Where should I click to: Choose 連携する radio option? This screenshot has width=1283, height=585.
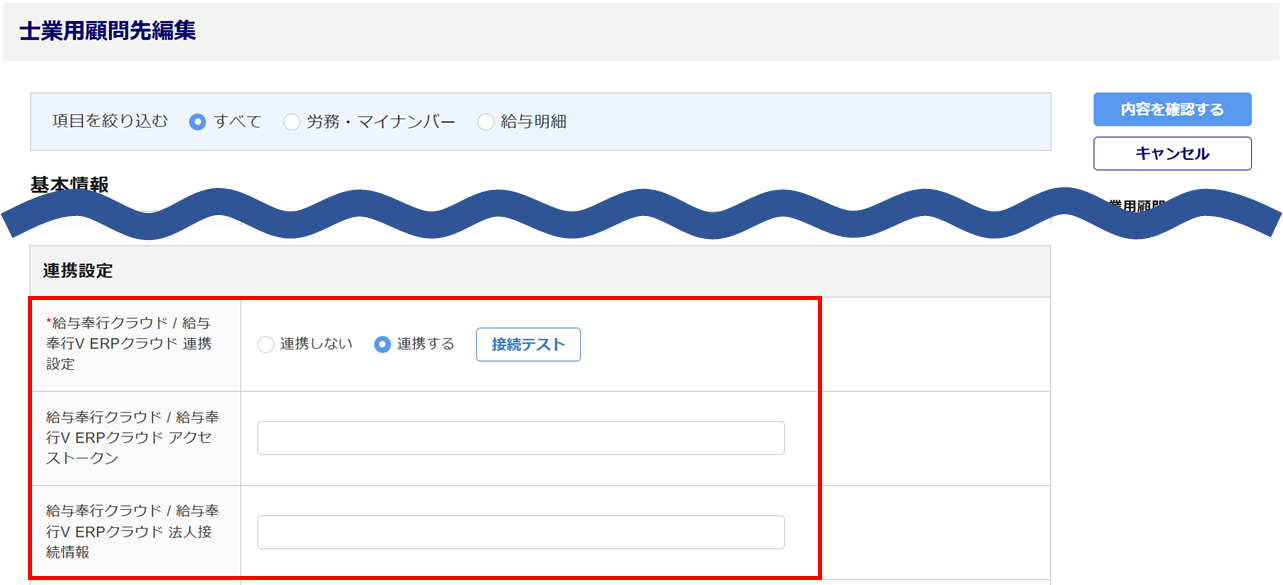[x=382, y=344]
